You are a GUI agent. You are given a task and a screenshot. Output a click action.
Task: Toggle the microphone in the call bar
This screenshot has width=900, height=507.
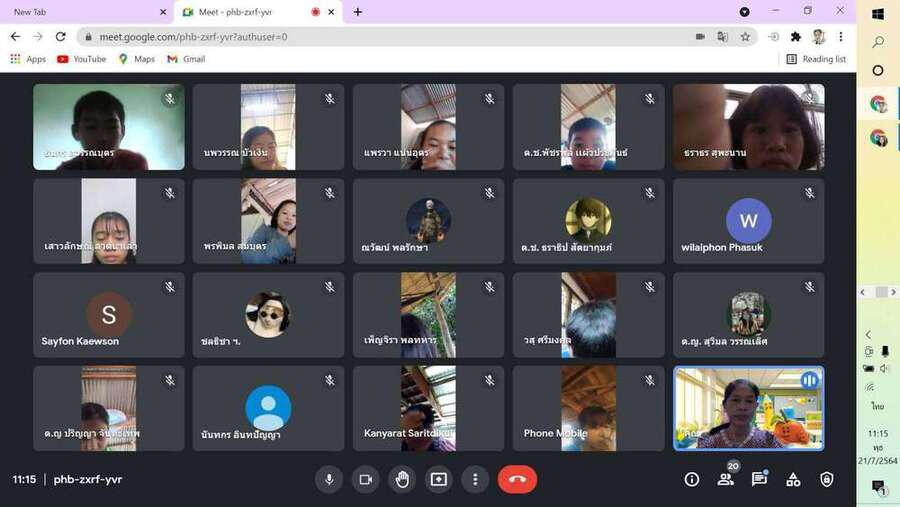(328, 479)
